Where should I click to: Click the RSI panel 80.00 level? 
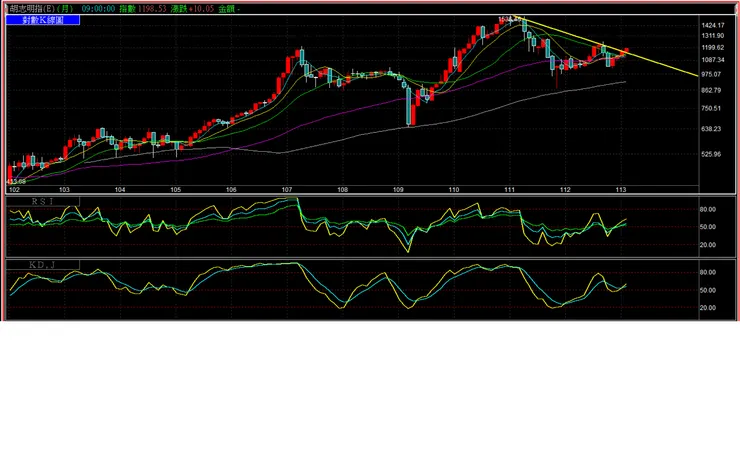(x=707, y=210)
